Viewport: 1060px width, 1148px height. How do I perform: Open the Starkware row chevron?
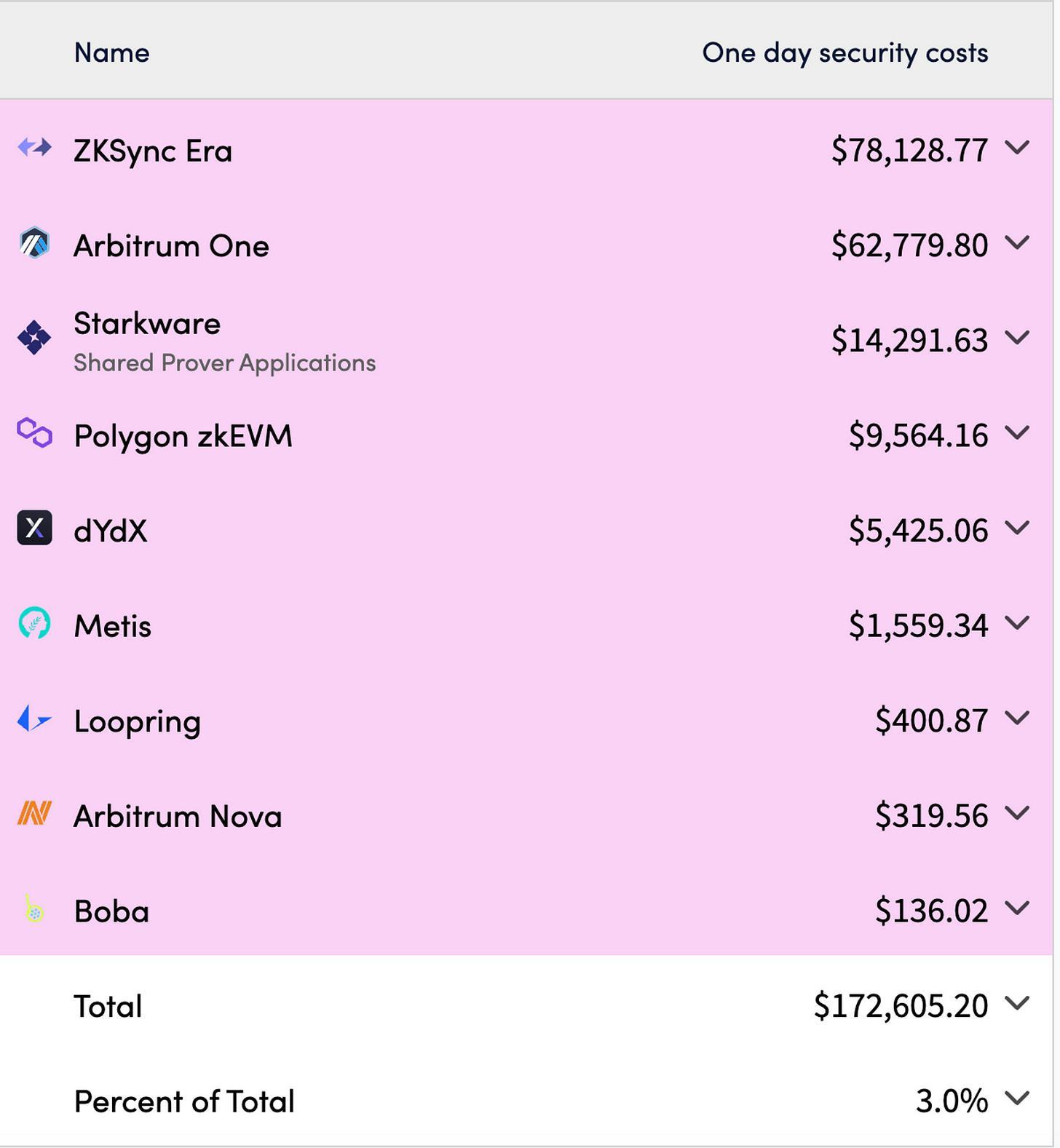[x=1017, y=337]
